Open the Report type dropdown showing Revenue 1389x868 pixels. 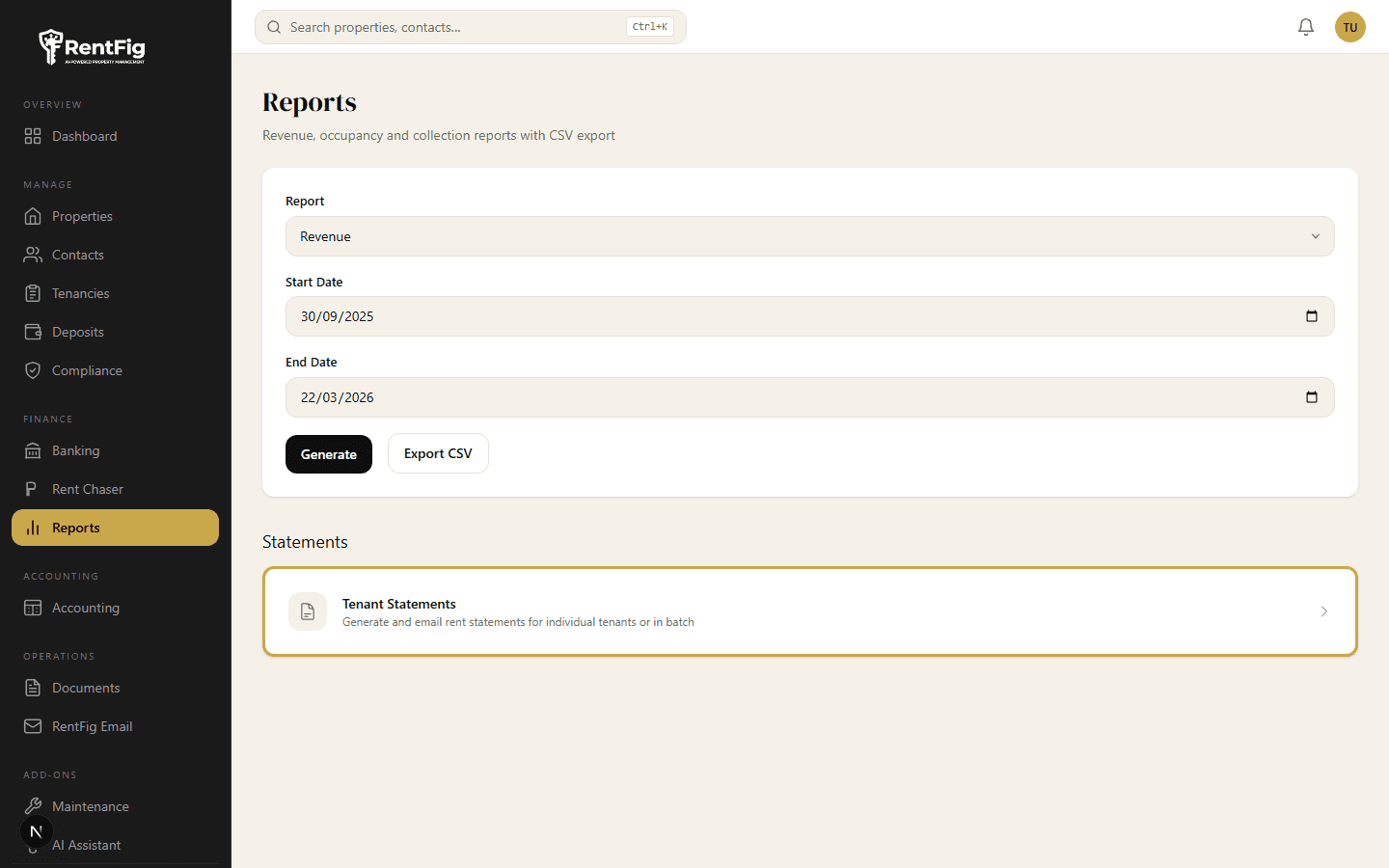tap(809, 236)
